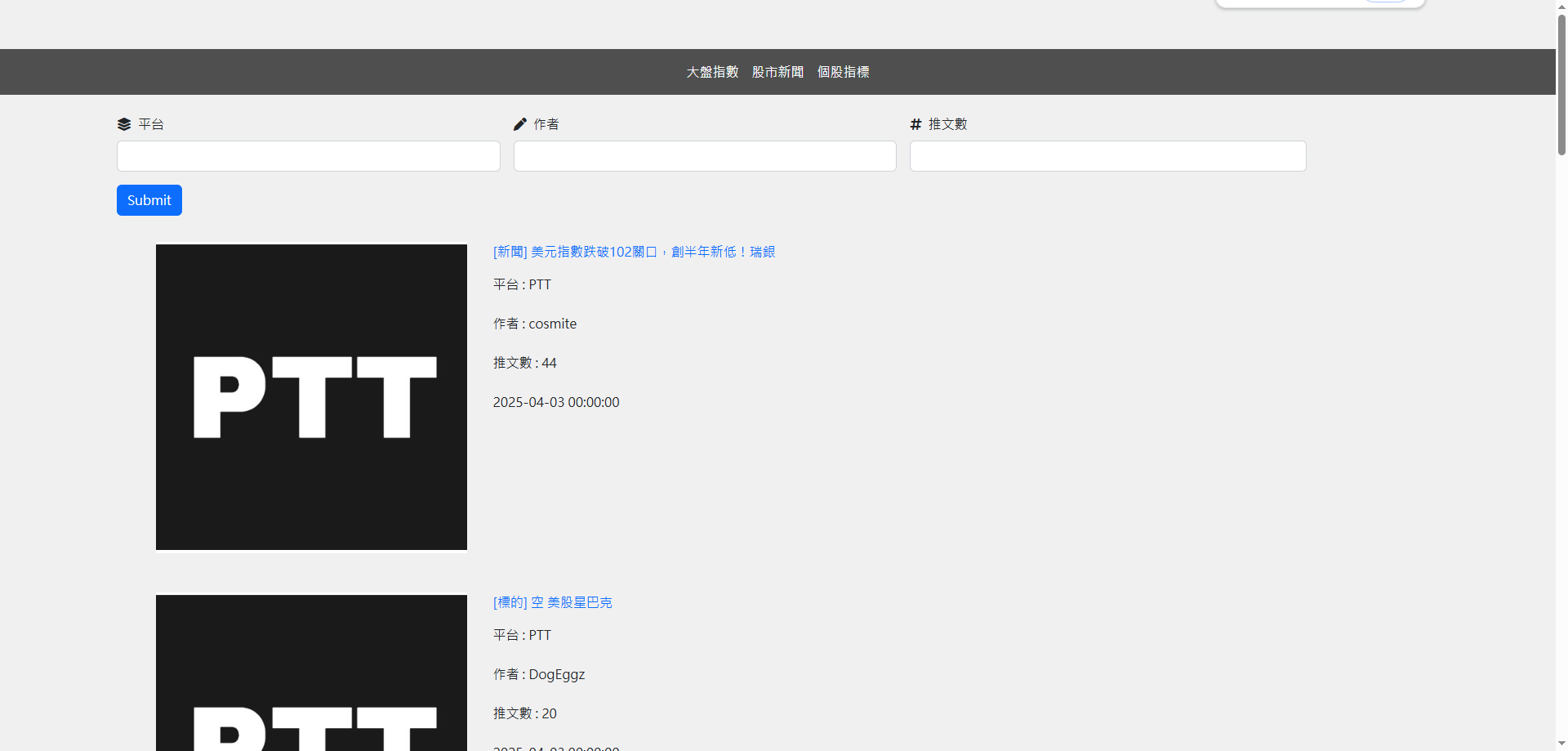Click the 作者 field label

546,124
